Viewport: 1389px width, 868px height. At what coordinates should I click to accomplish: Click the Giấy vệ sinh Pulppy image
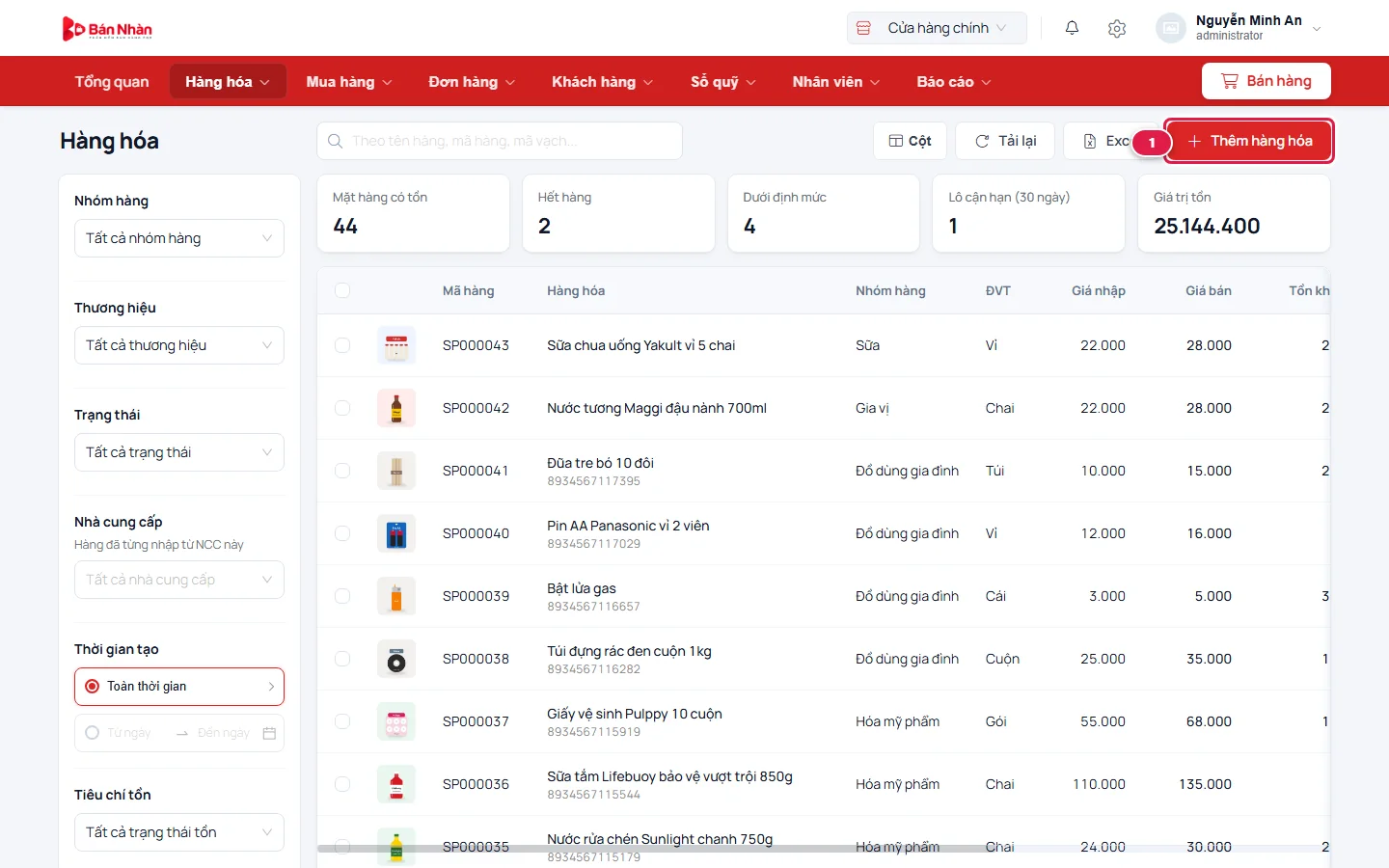[x=396, y=721]
